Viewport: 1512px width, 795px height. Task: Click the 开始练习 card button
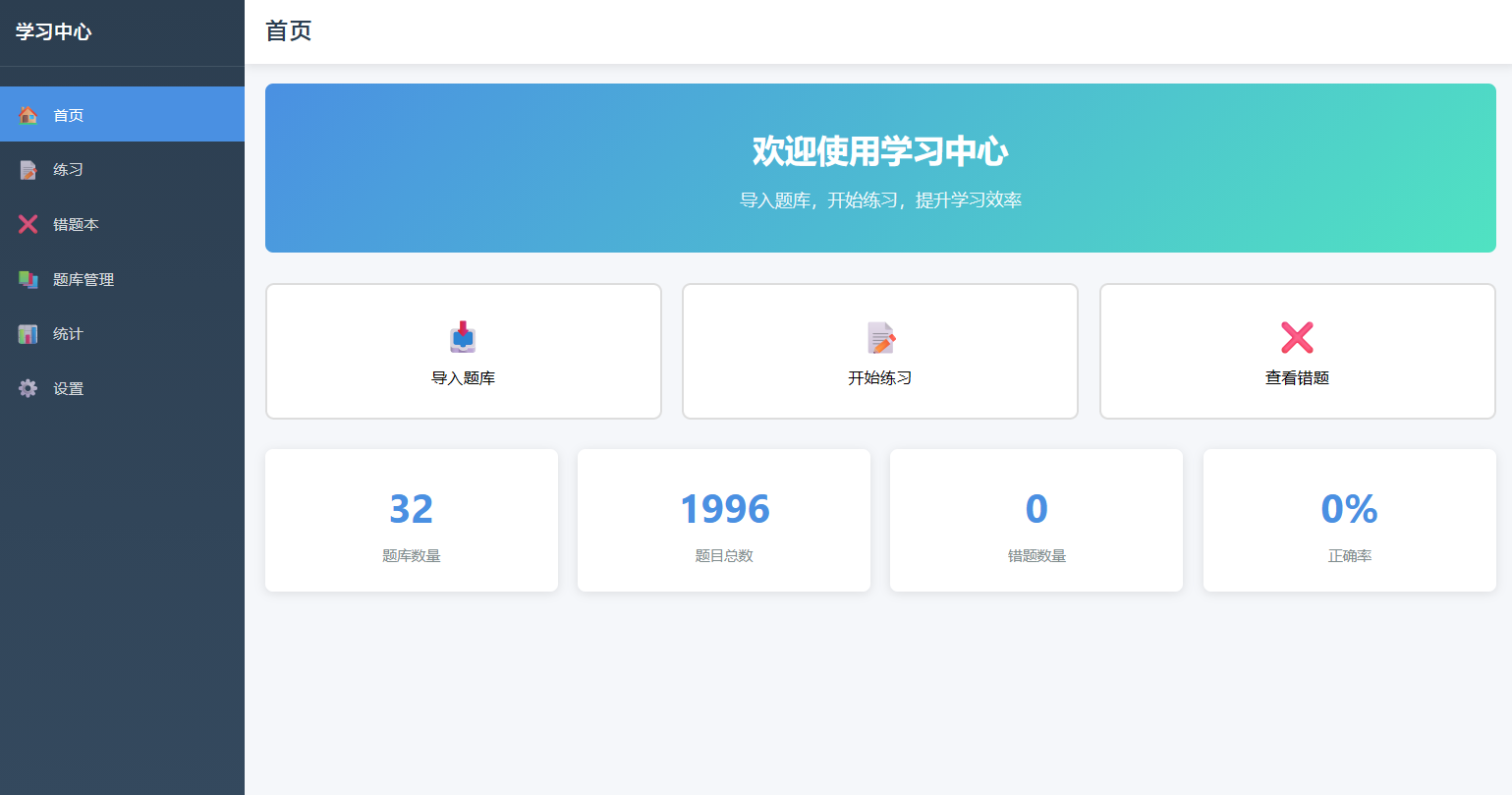coord(880,351)
